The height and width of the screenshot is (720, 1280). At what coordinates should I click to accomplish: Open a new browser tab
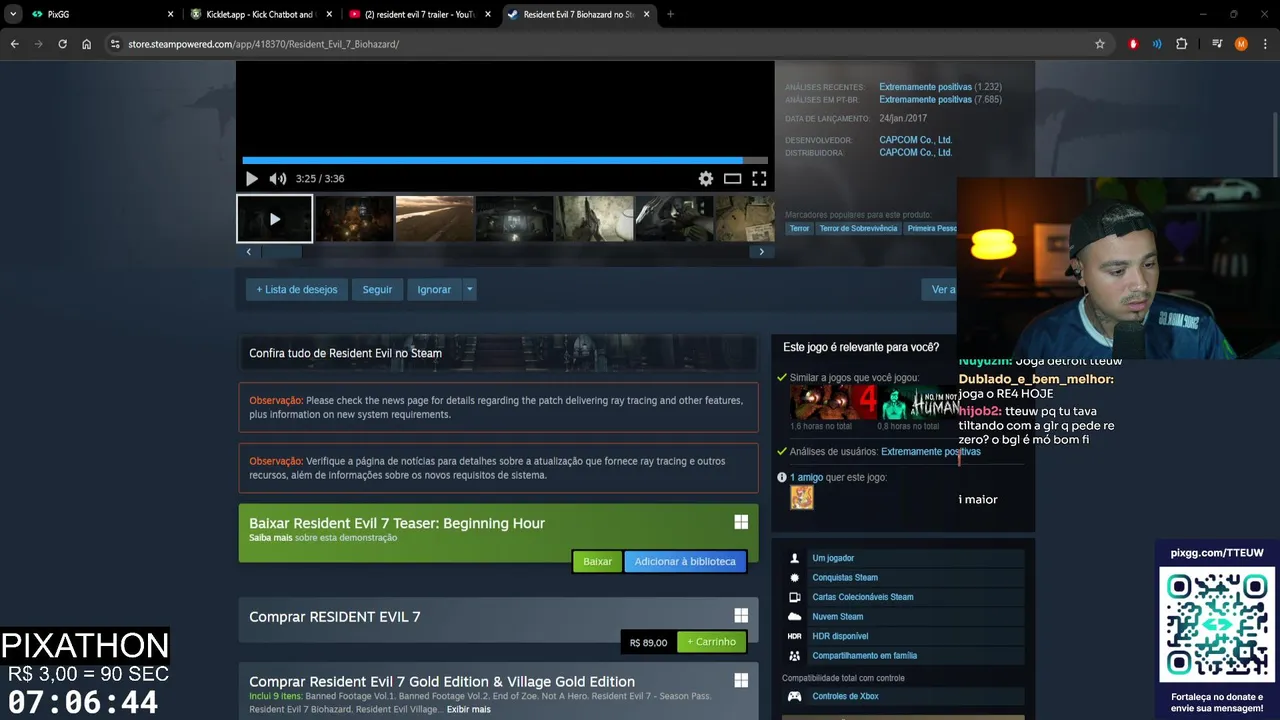pos(670,14)
